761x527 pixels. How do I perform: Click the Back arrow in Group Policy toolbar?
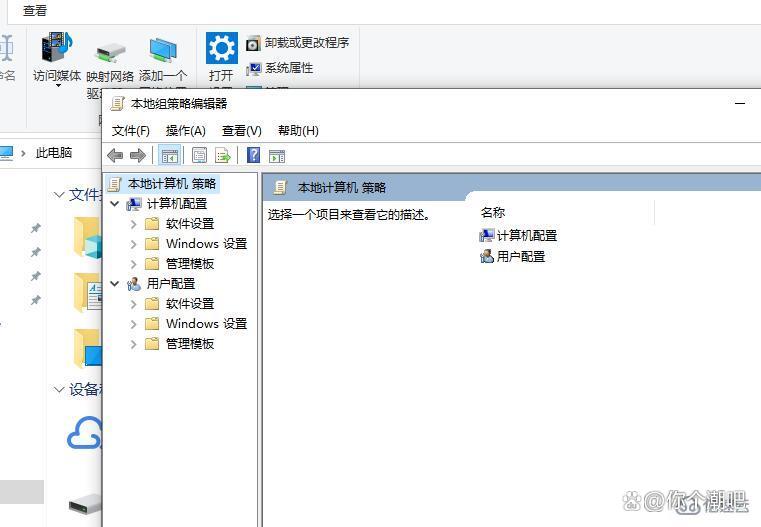[115, 156]
